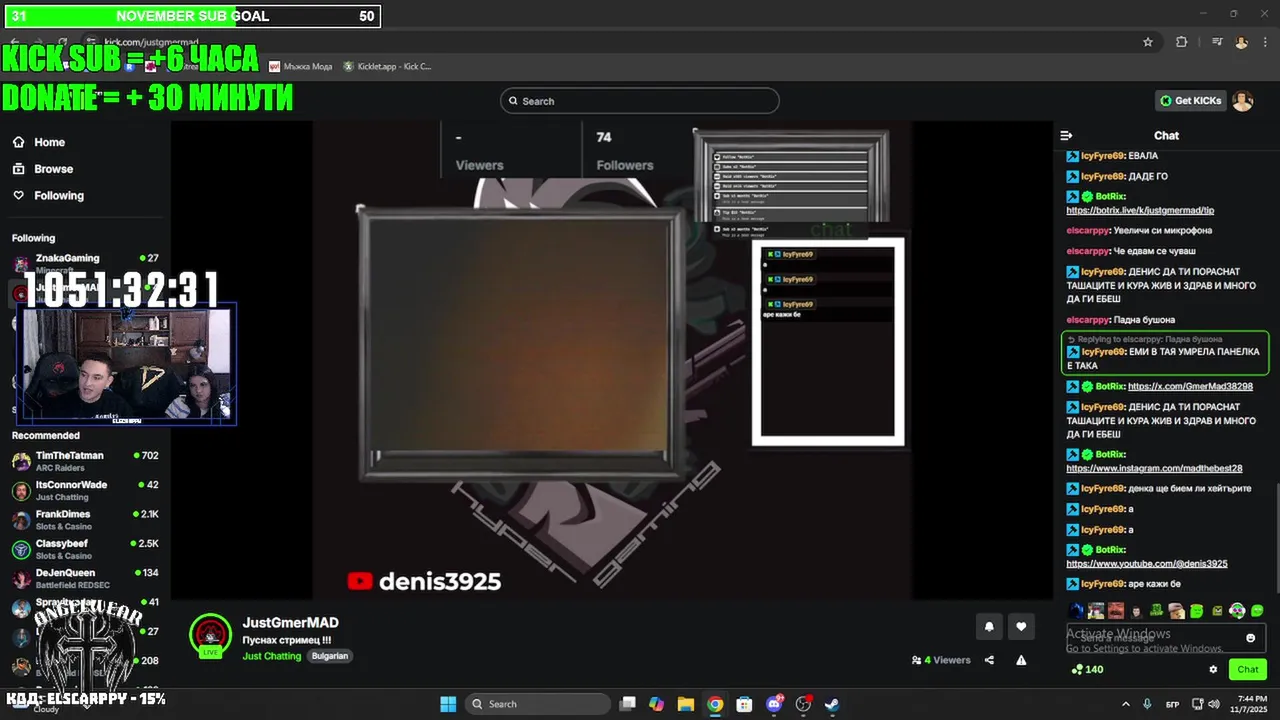Open Task View on the taskbar
The image size is (1280, 720).
point(627,704)
